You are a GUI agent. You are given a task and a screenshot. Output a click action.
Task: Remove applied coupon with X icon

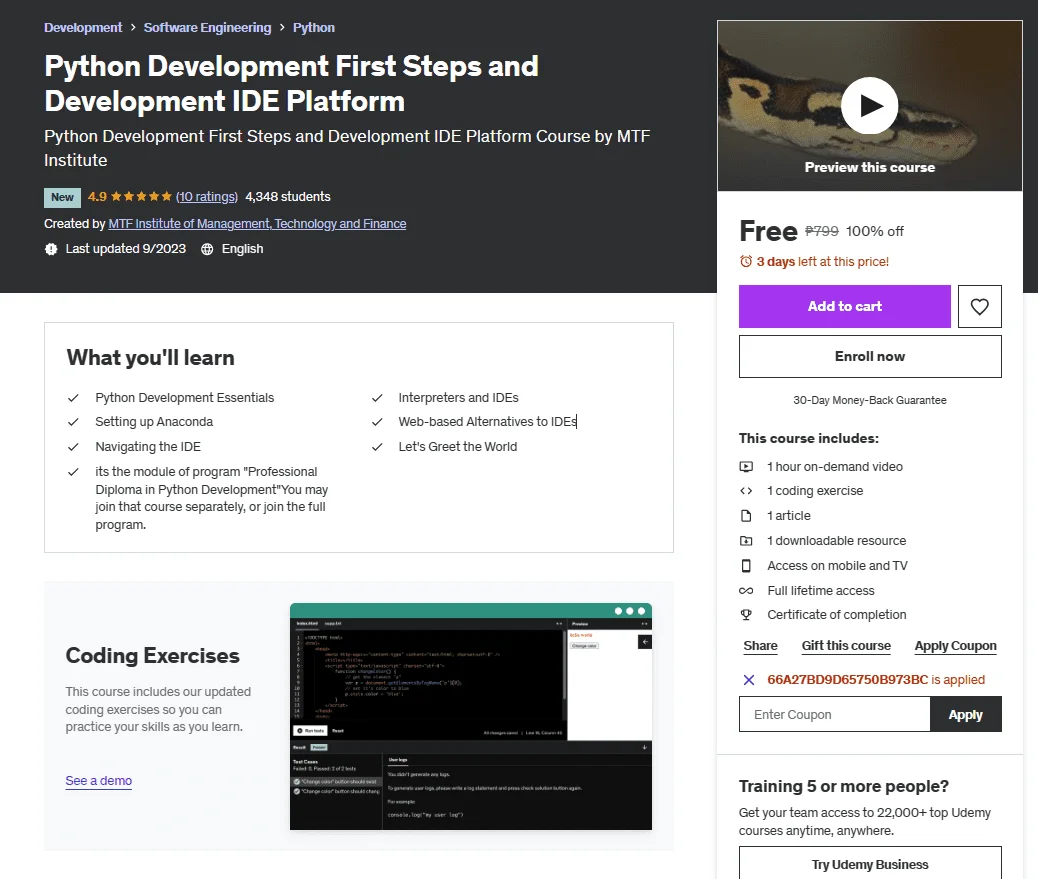[x=749, y=680]
